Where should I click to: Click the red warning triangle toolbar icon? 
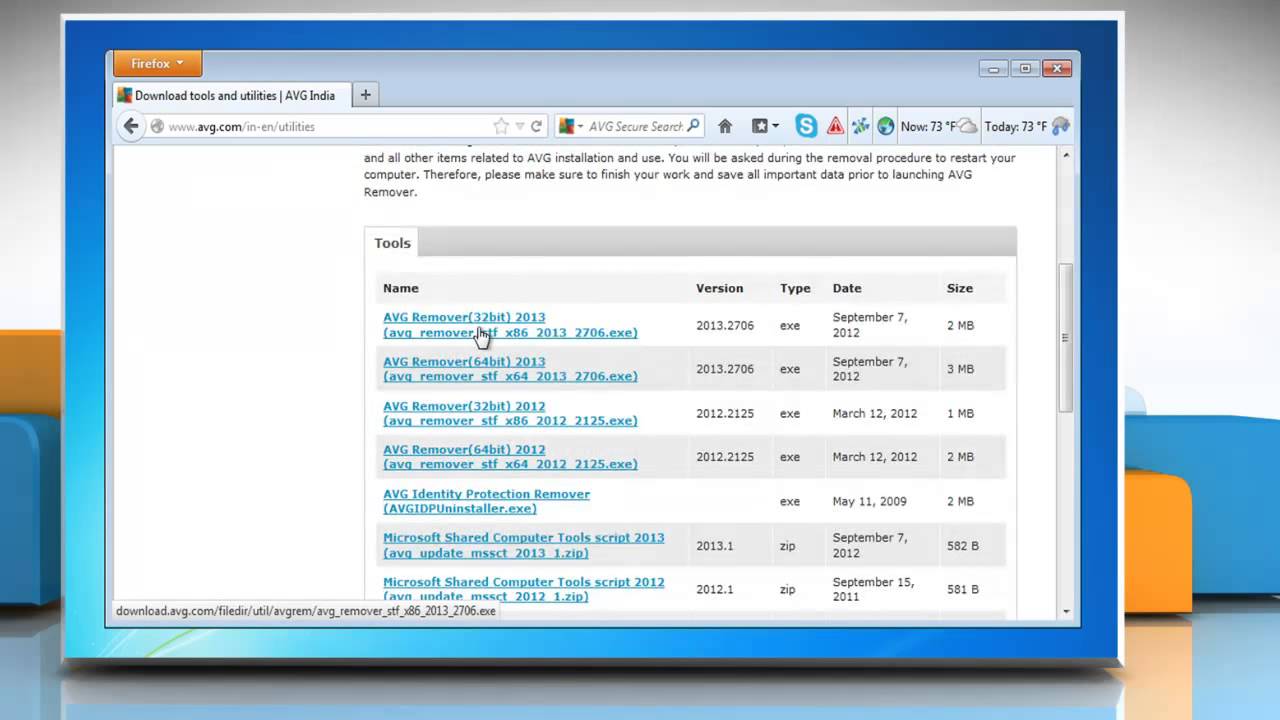pyautogui.click(x=835, y=126)
